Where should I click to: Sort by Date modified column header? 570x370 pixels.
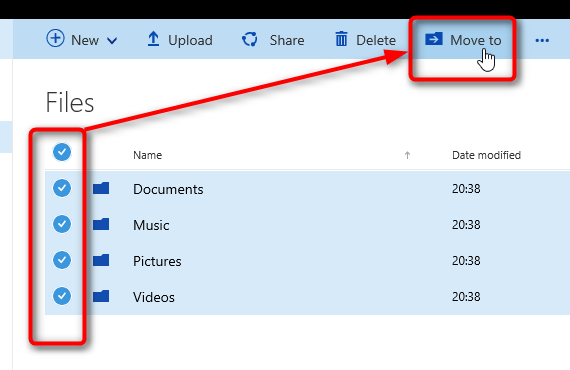tap(486, 155)
